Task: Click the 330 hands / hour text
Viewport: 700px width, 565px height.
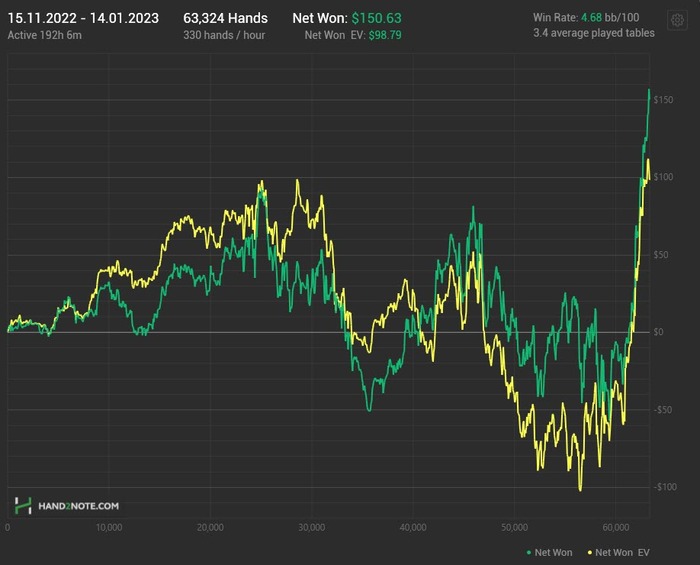Action: pyautogui.click(x=224, y=35)
